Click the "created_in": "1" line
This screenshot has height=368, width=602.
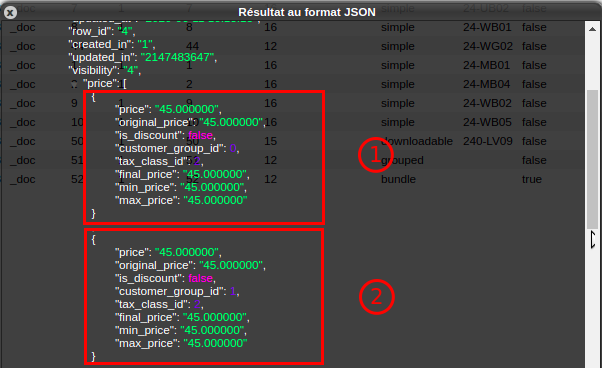pos(112,44)
